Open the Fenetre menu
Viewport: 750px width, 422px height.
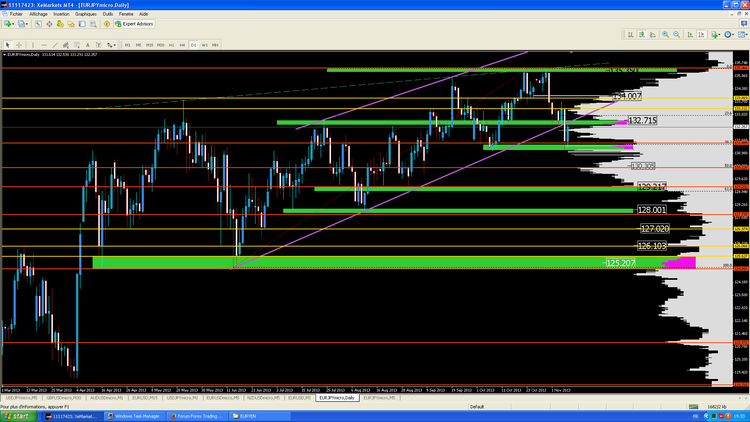tap(126, 14)
